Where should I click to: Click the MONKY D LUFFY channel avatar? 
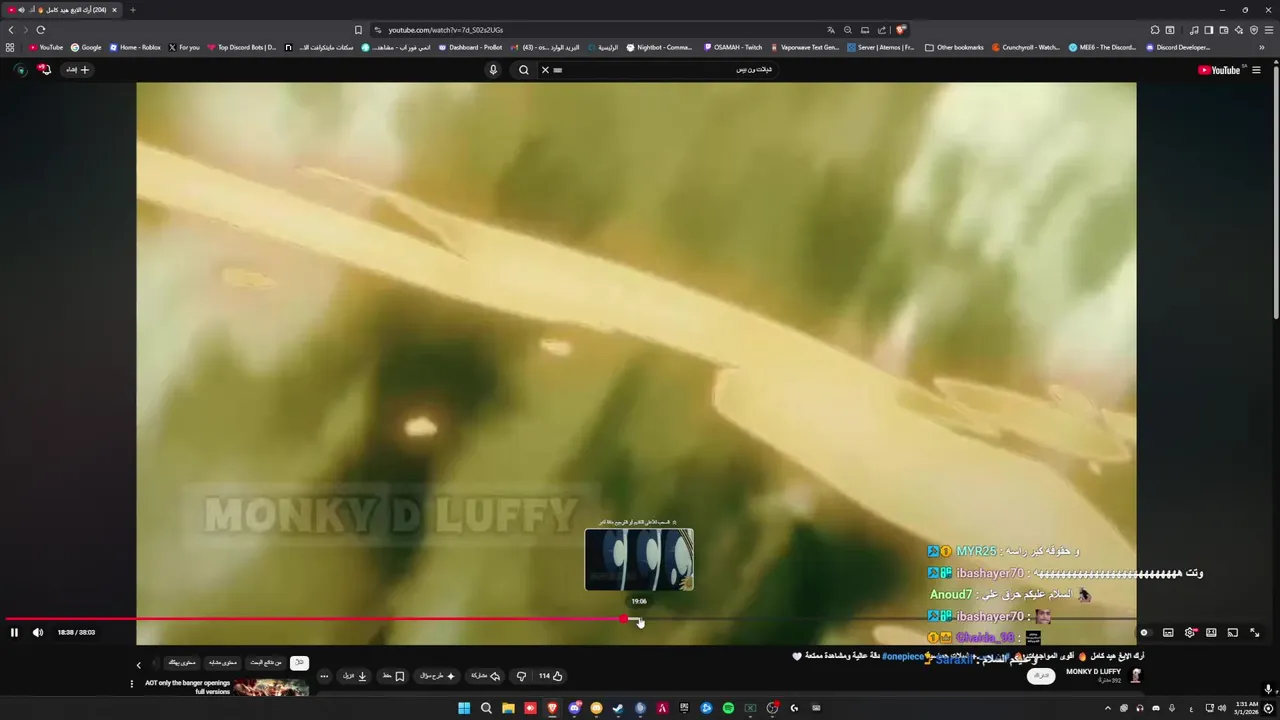tap(1136, 676)
